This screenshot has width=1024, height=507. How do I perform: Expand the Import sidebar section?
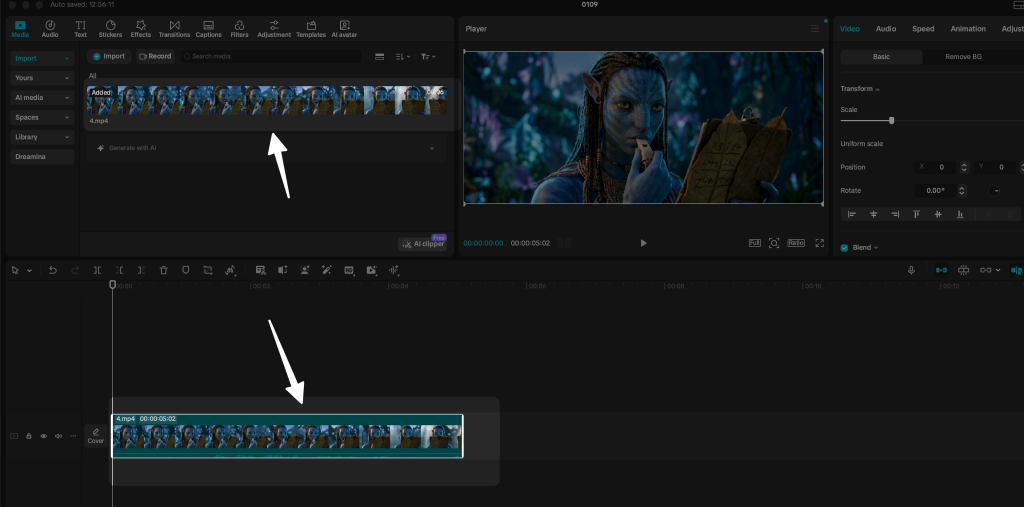pyautogui.click(x=42, y=58)
